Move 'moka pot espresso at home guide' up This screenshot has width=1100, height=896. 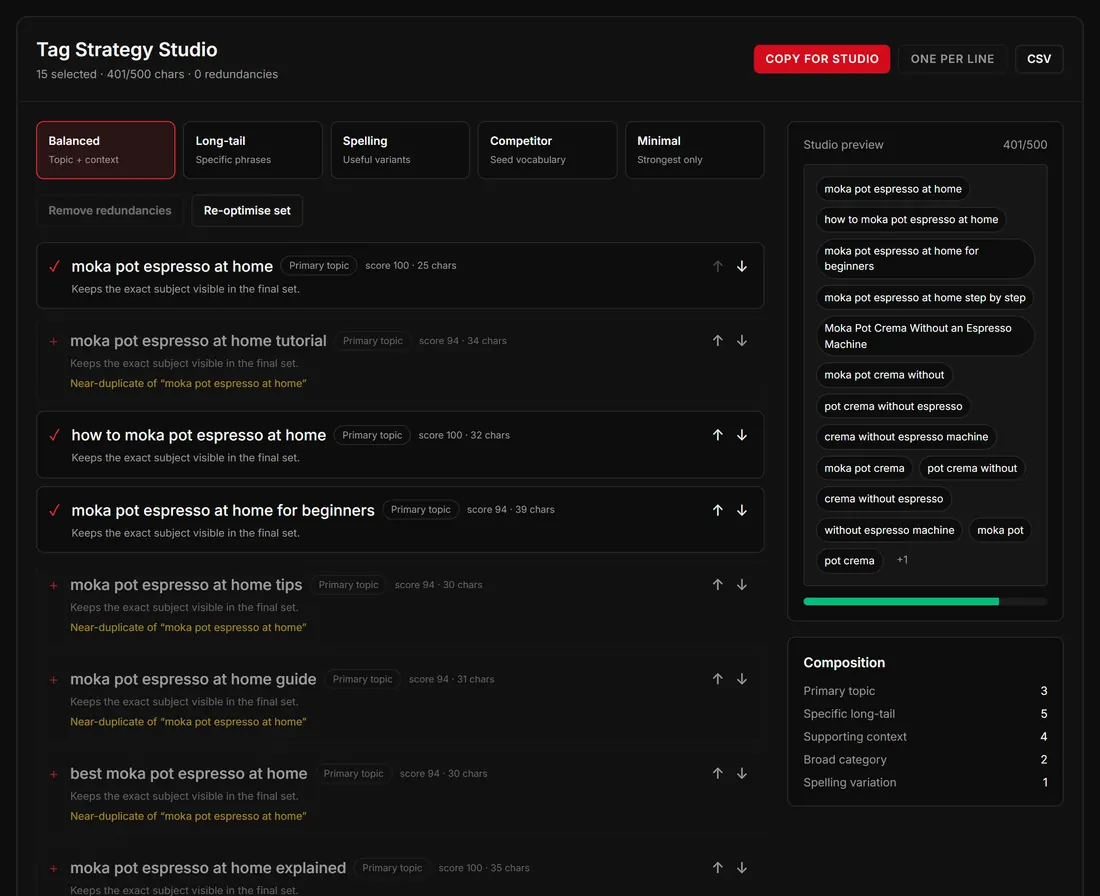coord(718,679)
